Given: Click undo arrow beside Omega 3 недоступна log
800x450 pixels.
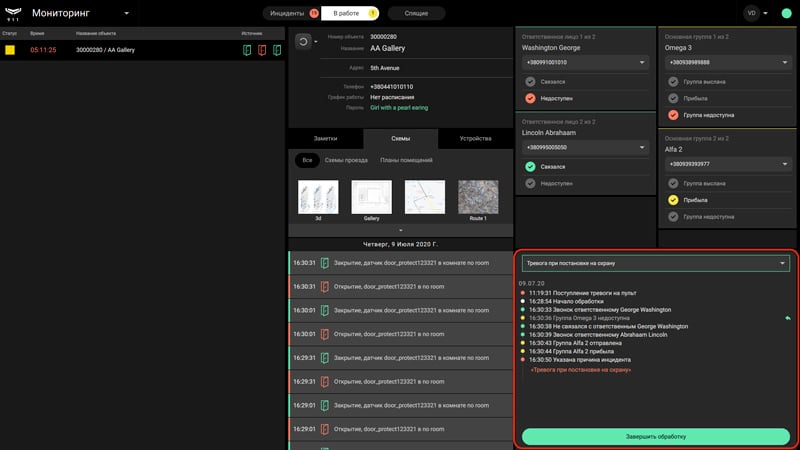Looking at the screenshot, I should [788, 318].
